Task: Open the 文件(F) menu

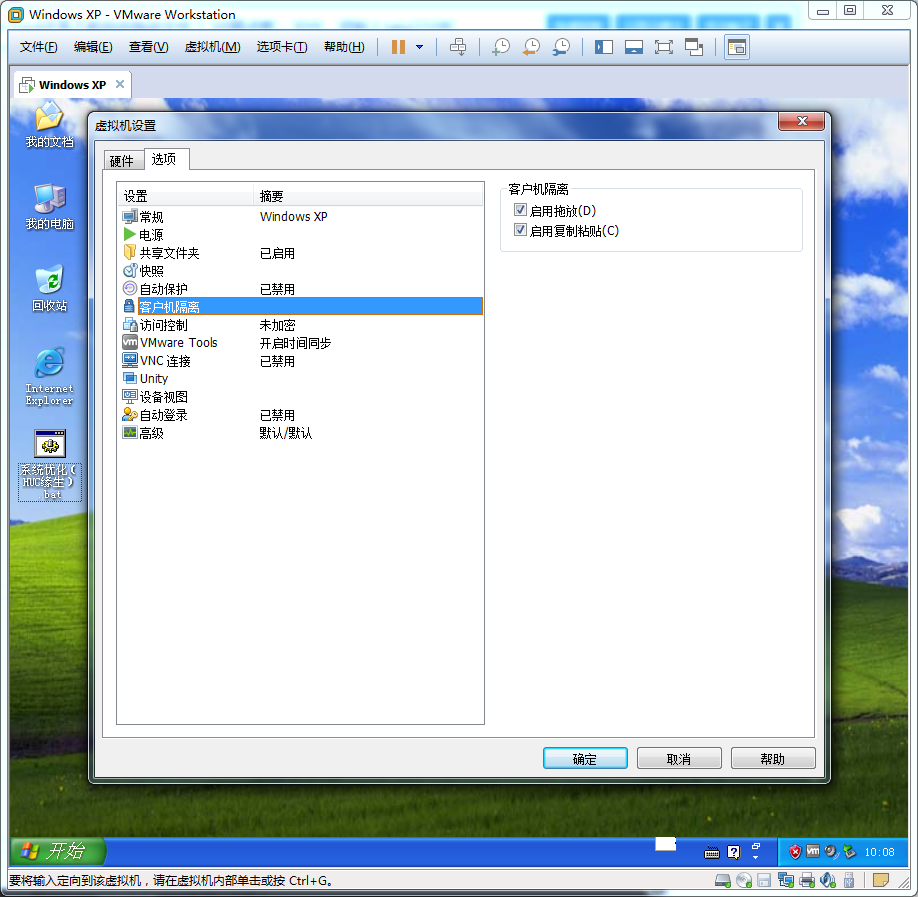Action: [39, 47]
